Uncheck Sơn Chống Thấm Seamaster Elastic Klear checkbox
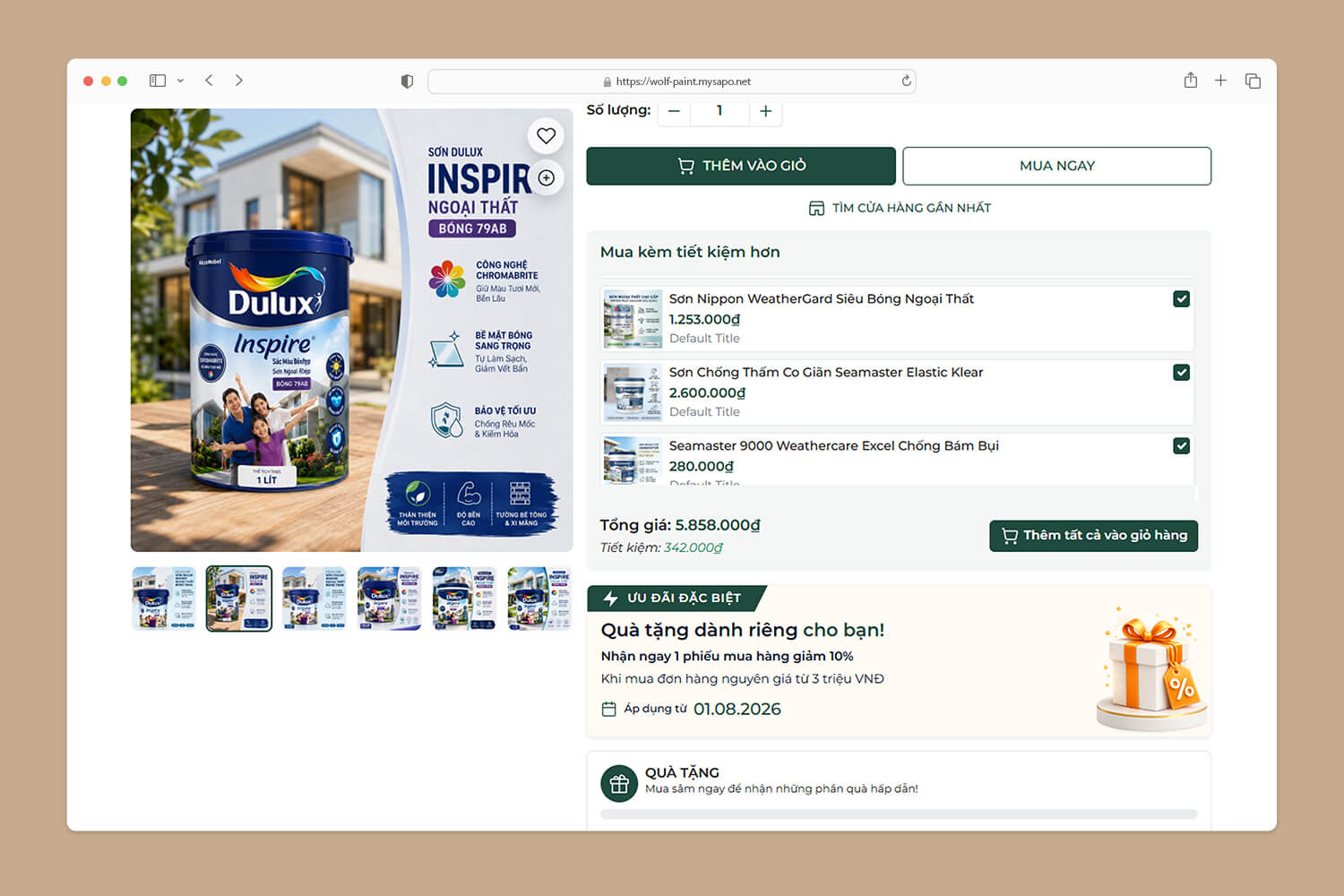Screen dimensions: 1344x896 click(1181, 373)
